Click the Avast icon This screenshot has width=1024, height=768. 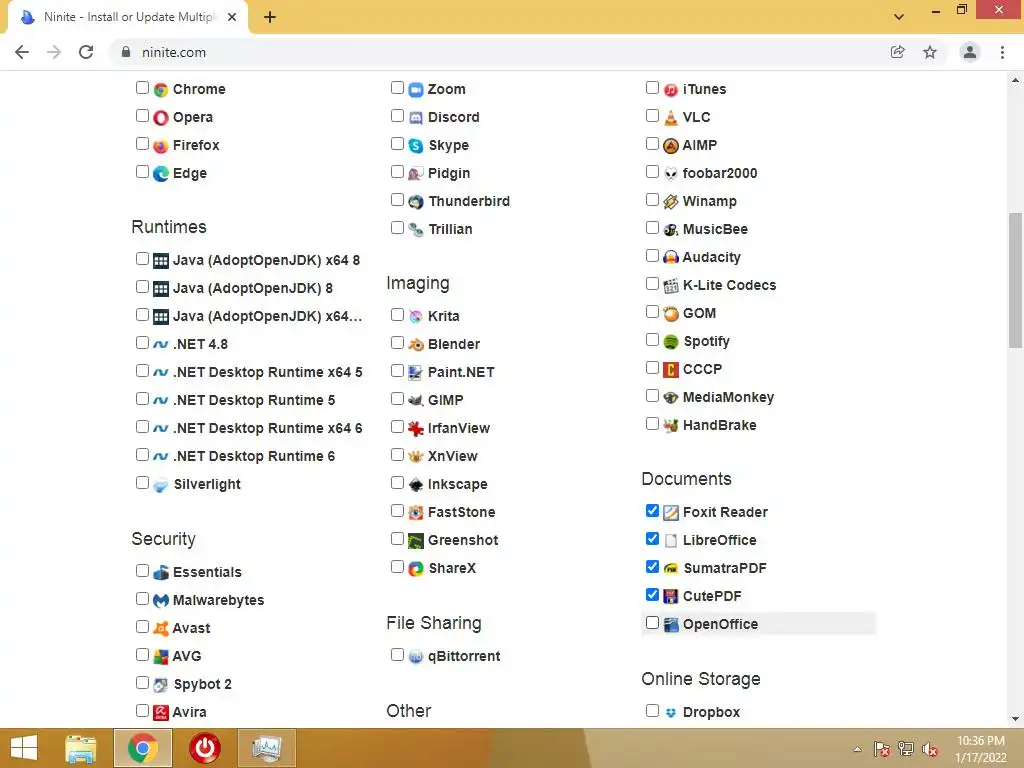161,628
